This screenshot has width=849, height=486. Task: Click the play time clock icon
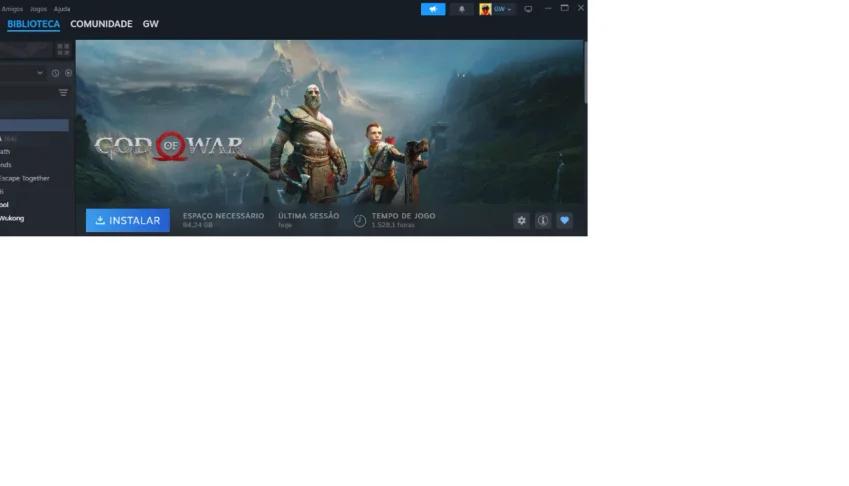(x=360, y=220)
